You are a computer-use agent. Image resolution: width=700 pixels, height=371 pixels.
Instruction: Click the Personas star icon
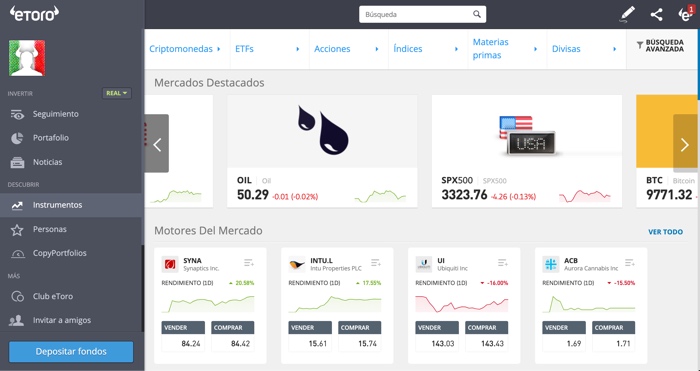[x=17, y=230]
